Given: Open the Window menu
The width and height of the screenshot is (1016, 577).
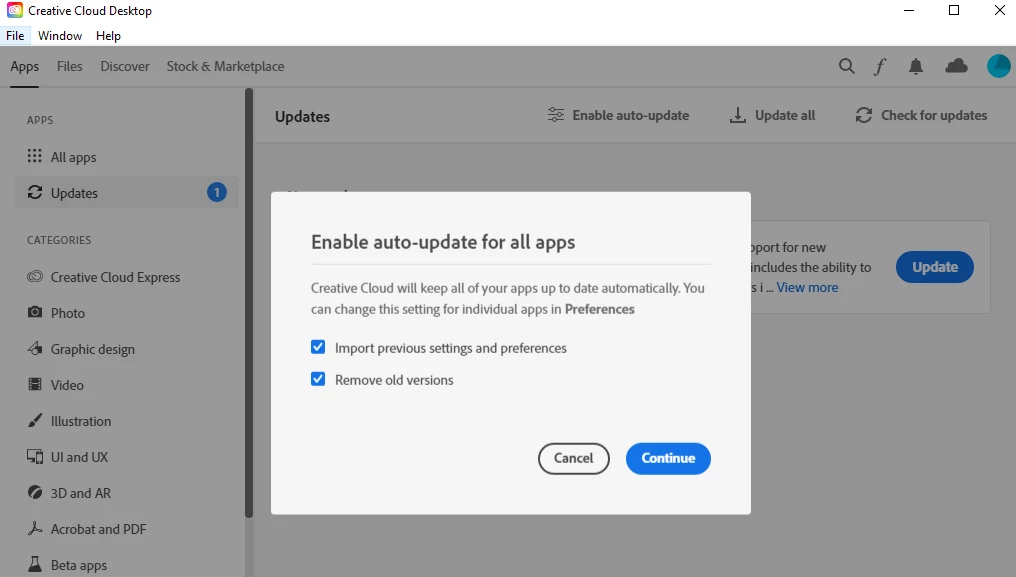Looking at the screenshot, I should [60, 36].
